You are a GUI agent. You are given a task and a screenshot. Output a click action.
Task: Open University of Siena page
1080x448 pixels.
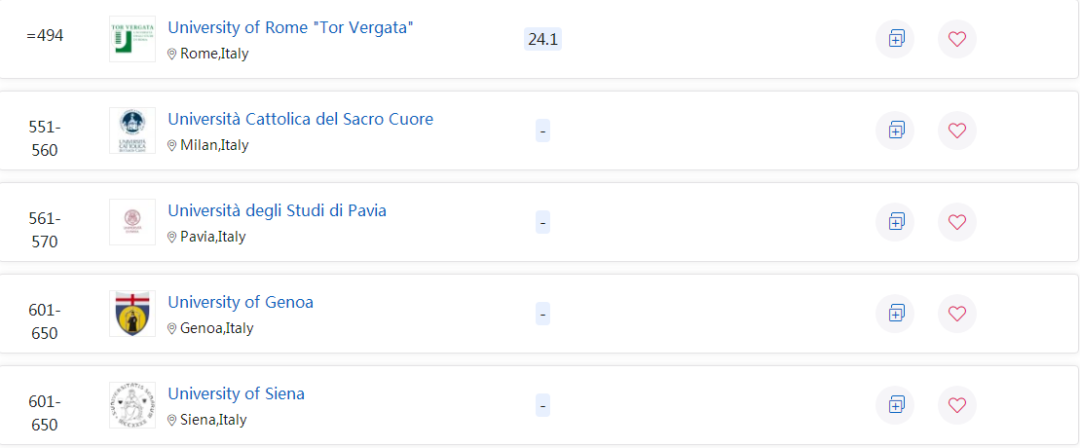[x=236, y=394]
